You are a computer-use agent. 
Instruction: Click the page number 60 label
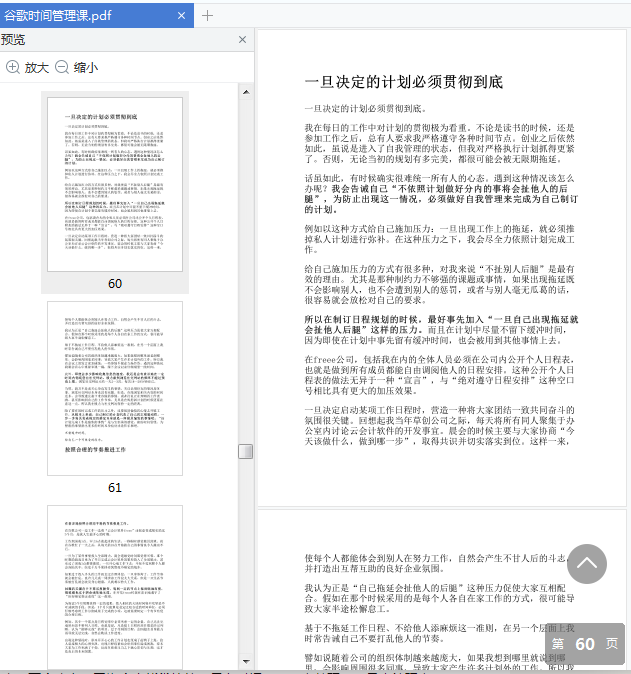pyautogui.click(x=115, y=284)
